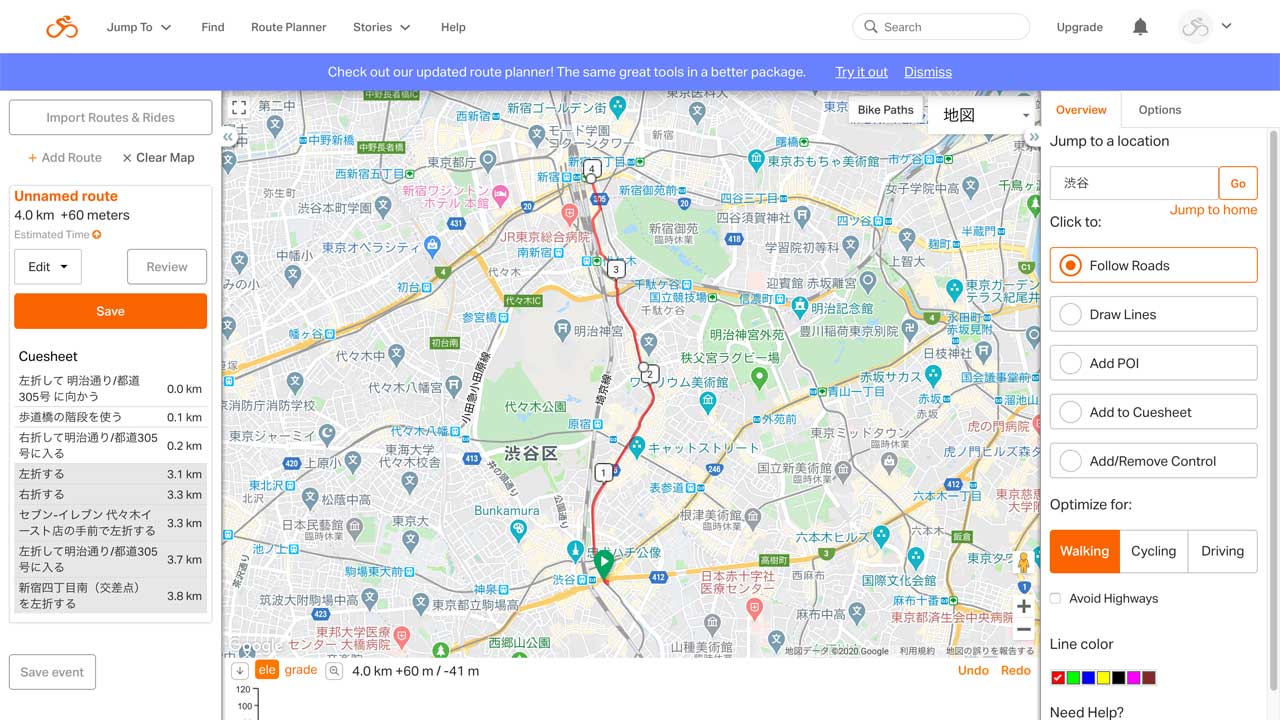This screenshot has height=720, width=1280.
Task: Zoom out on the map
Action: pos(1023,630)
